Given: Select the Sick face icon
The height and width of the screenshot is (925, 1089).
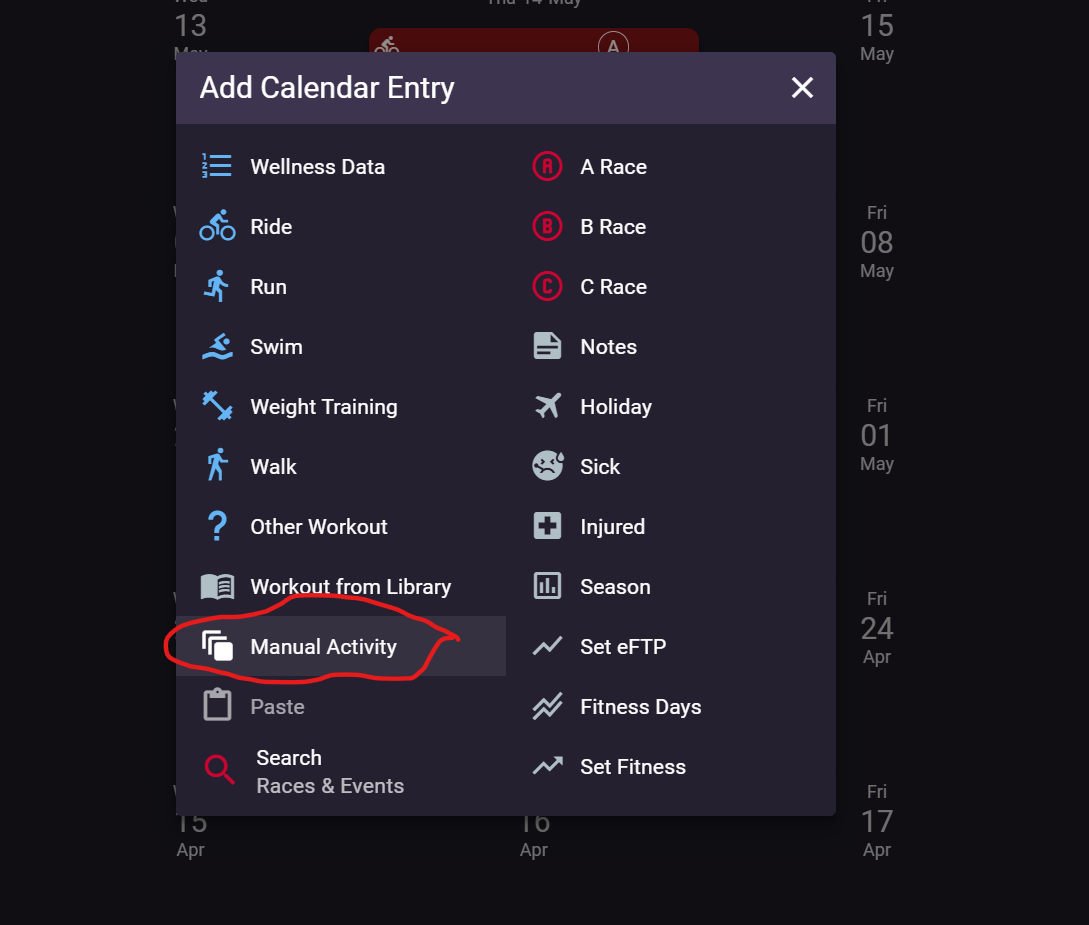Looking at the screenshot, I should point(547,466).
